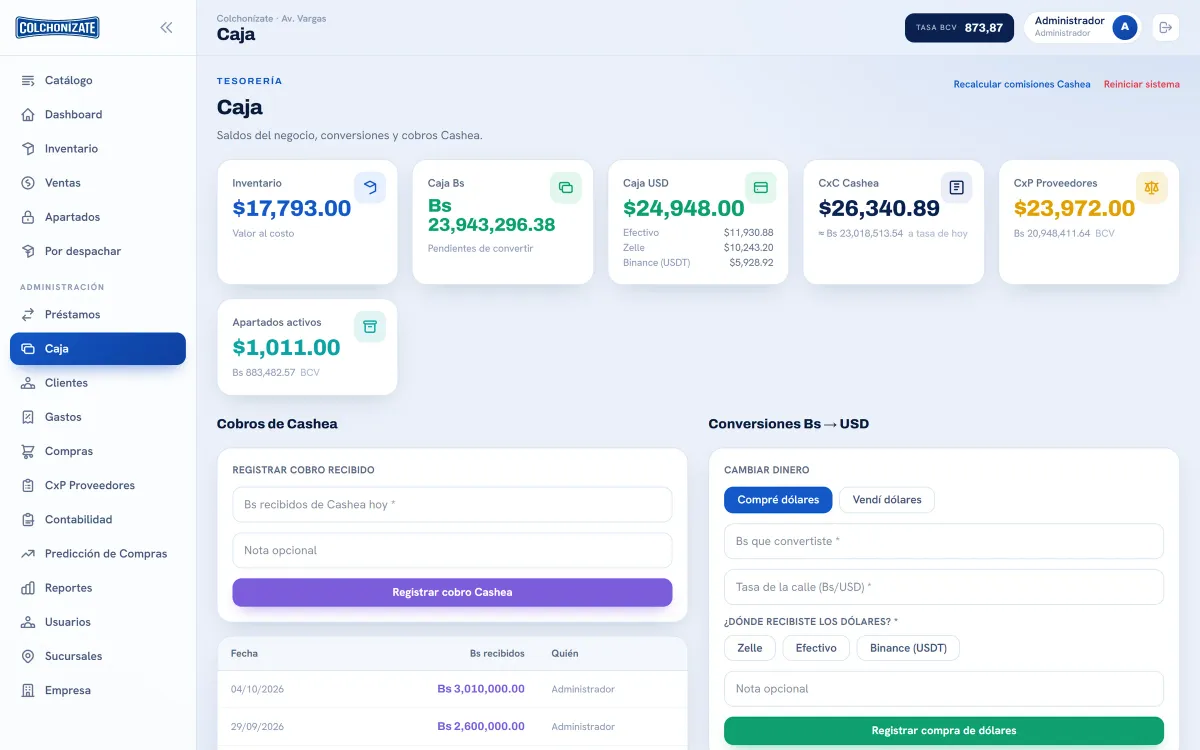Viewport: 1200px width, 750px height.
Task: Choose Zelle as dollar destination
Action: [750, 648]
